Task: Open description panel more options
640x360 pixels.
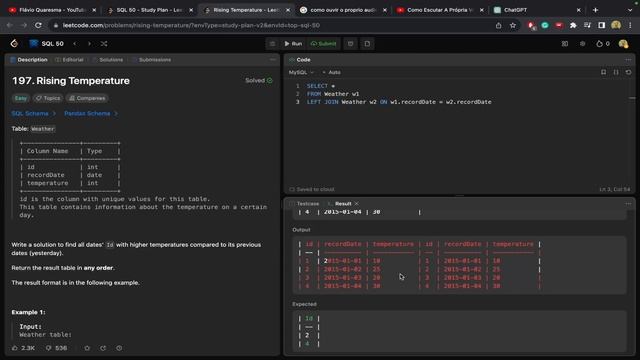Action: [x=273, y=60]
